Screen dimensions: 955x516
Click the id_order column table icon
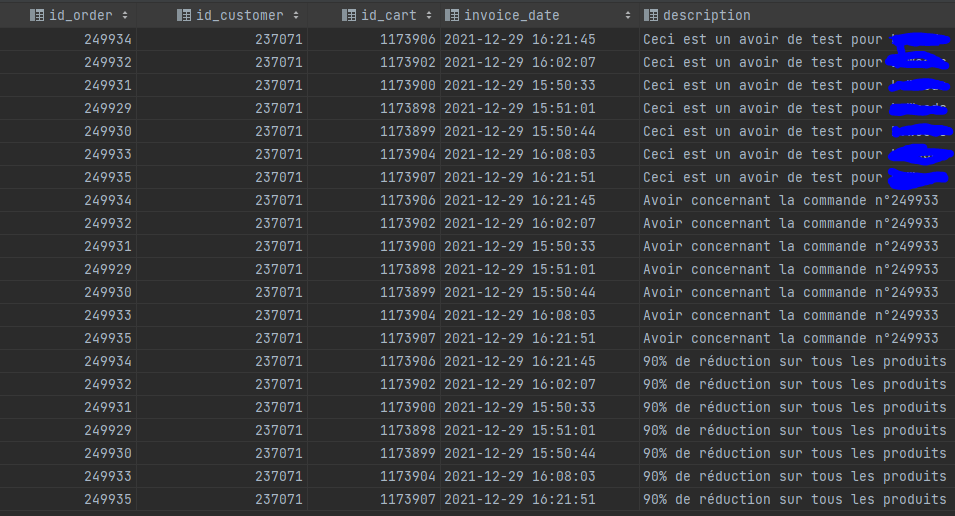[x=37, y=15]
